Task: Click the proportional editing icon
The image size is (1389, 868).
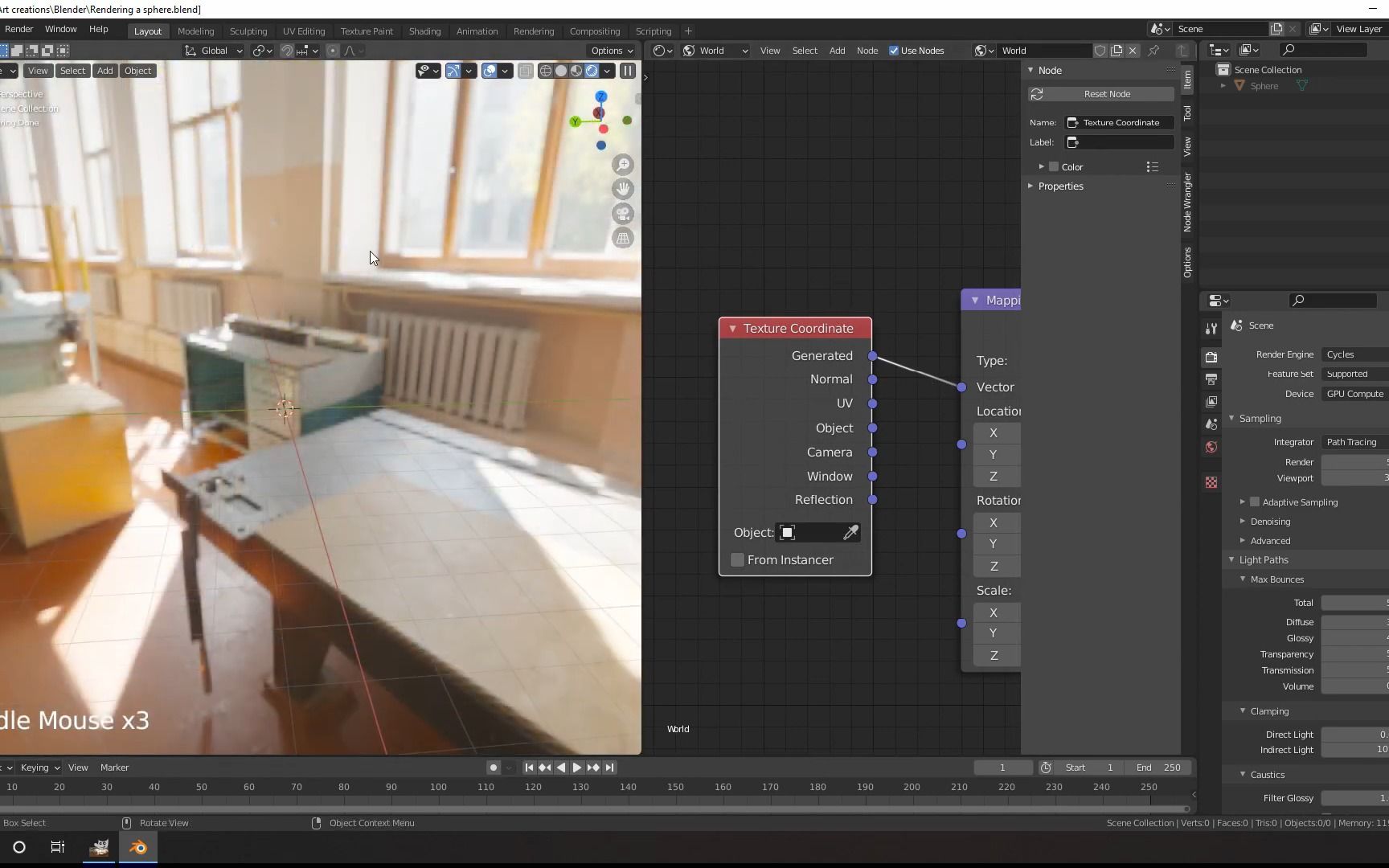Action: pyautogui.click(x=333, y=51)
